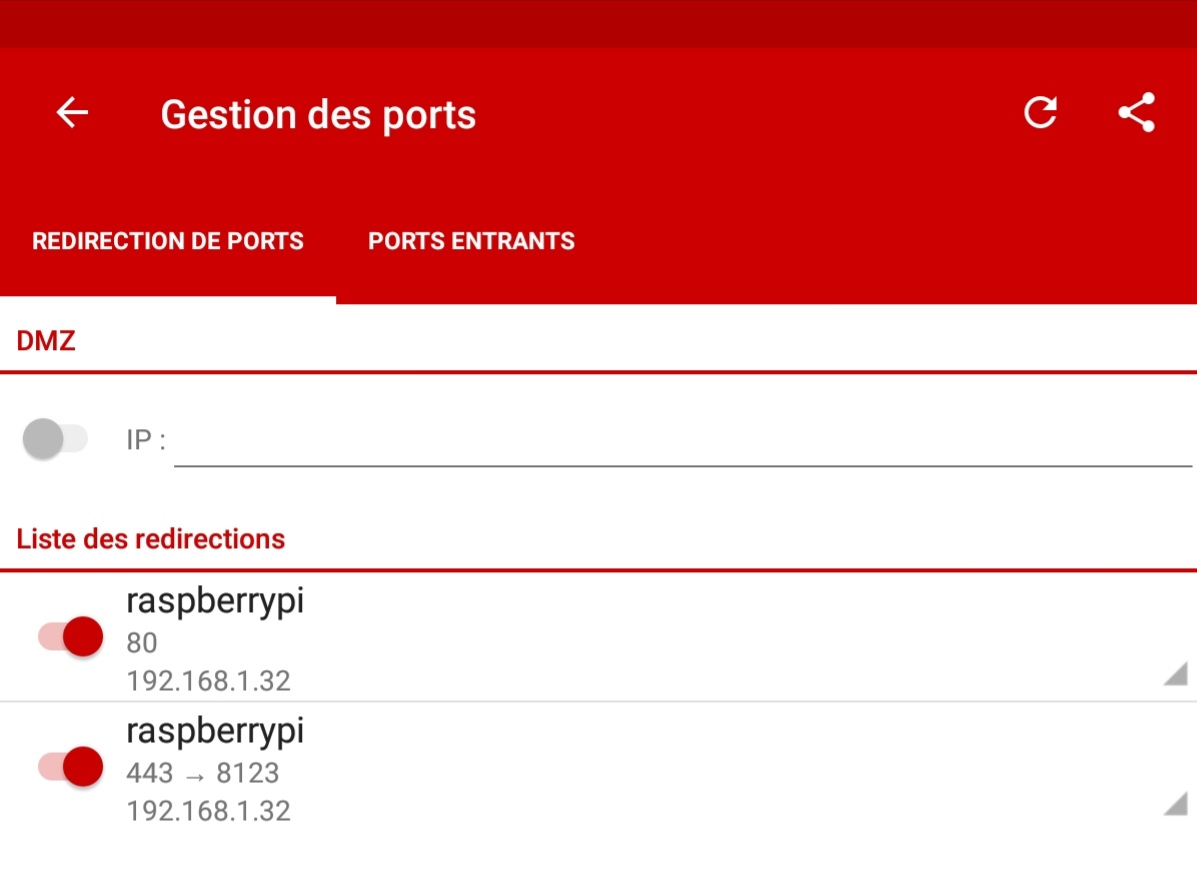Disable the raspberrypi 443 to 8123 redirection
The width and height of the screenshot is (1197, 884).
71,766
